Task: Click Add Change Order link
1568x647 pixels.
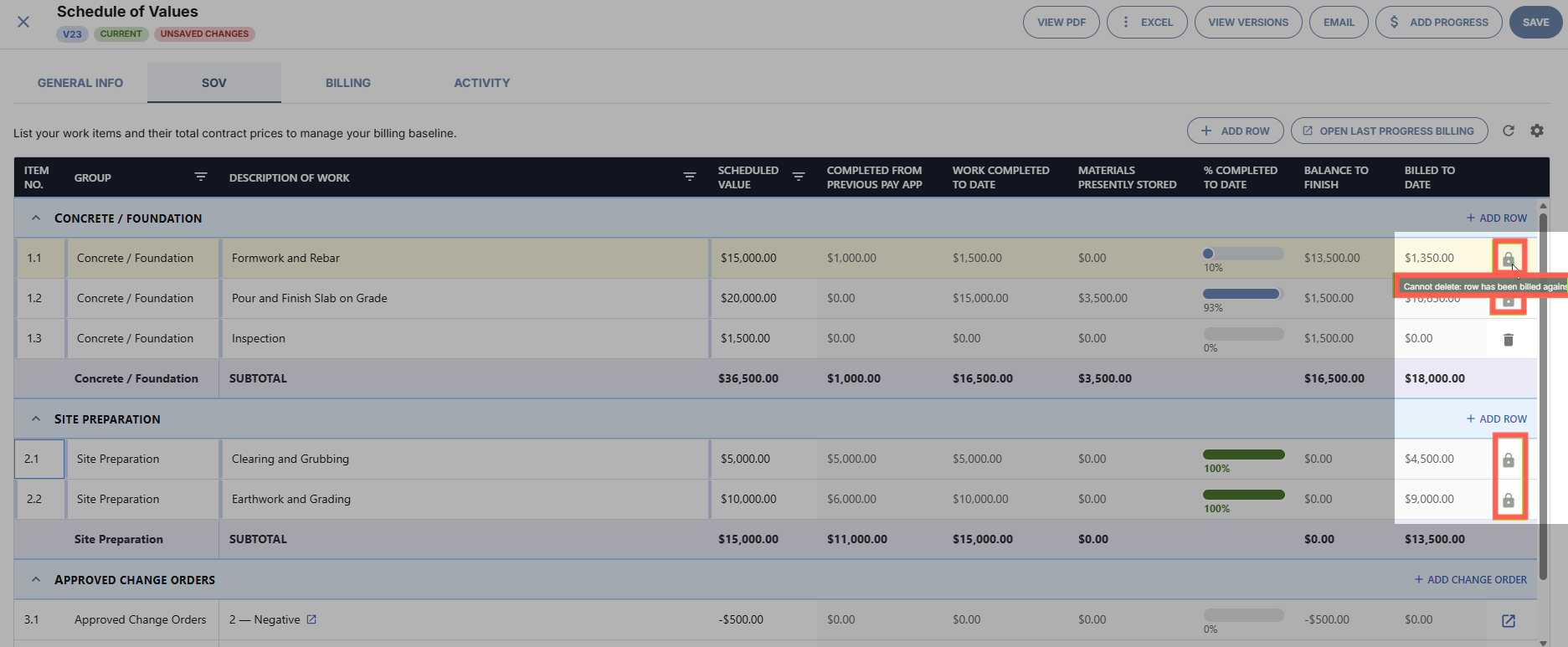Action: click(1470, 579)
